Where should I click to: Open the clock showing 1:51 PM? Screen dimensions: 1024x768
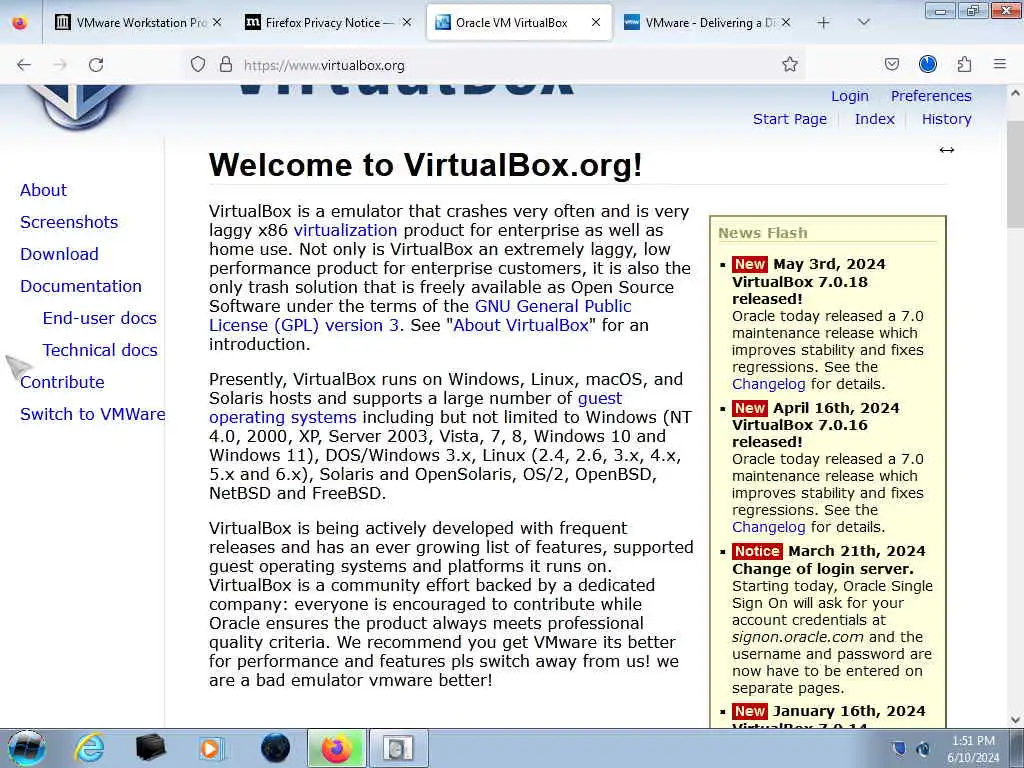(973, 749)
